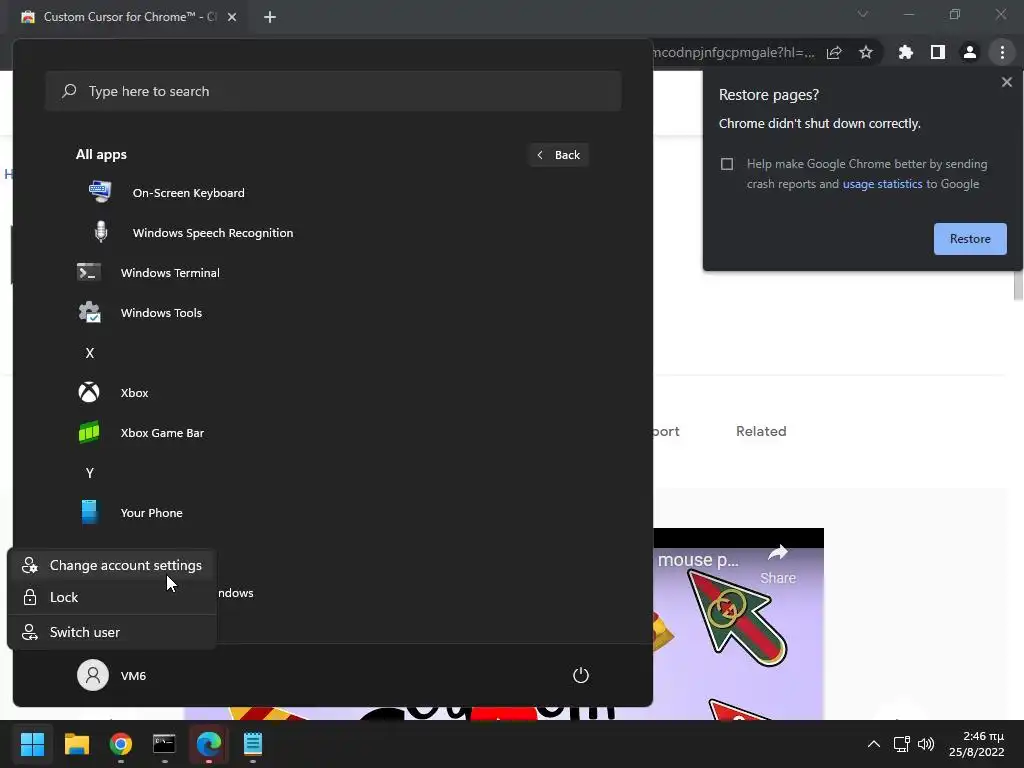The image size is (1024, 768).
Task: Open the clock and date panel
Action: pos(976,744)
